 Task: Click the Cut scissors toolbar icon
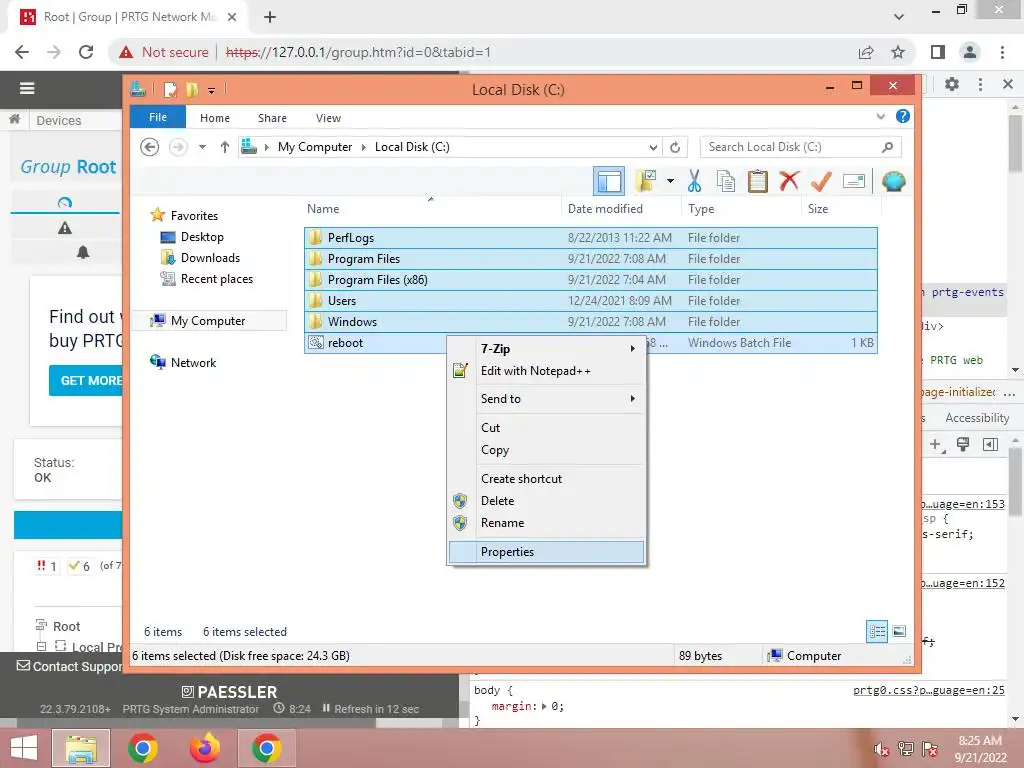(694, 181)
